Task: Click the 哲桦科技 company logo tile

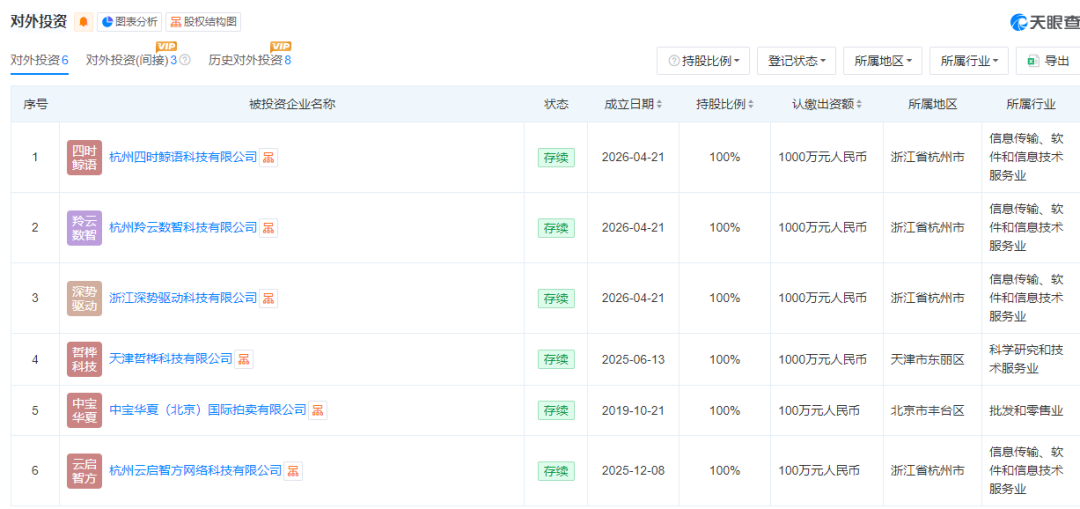Action: (84, 359)
